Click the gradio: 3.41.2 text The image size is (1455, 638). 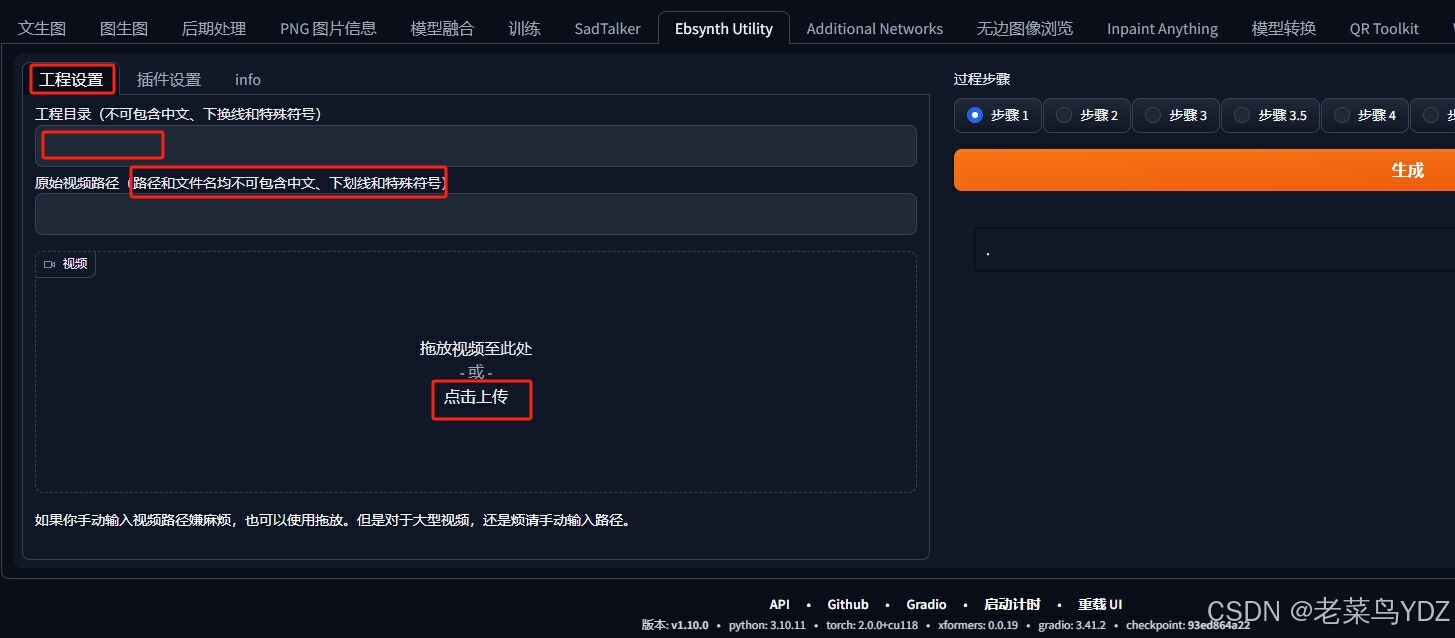coord(1072,625)
